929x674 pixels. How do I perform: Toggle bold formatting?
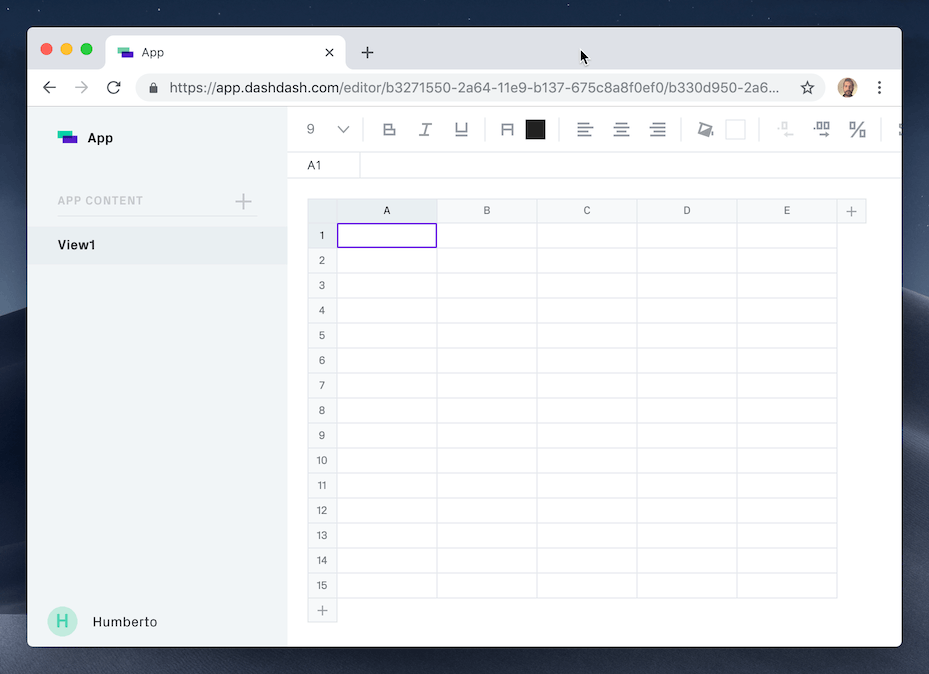click(x=388, y=129)
